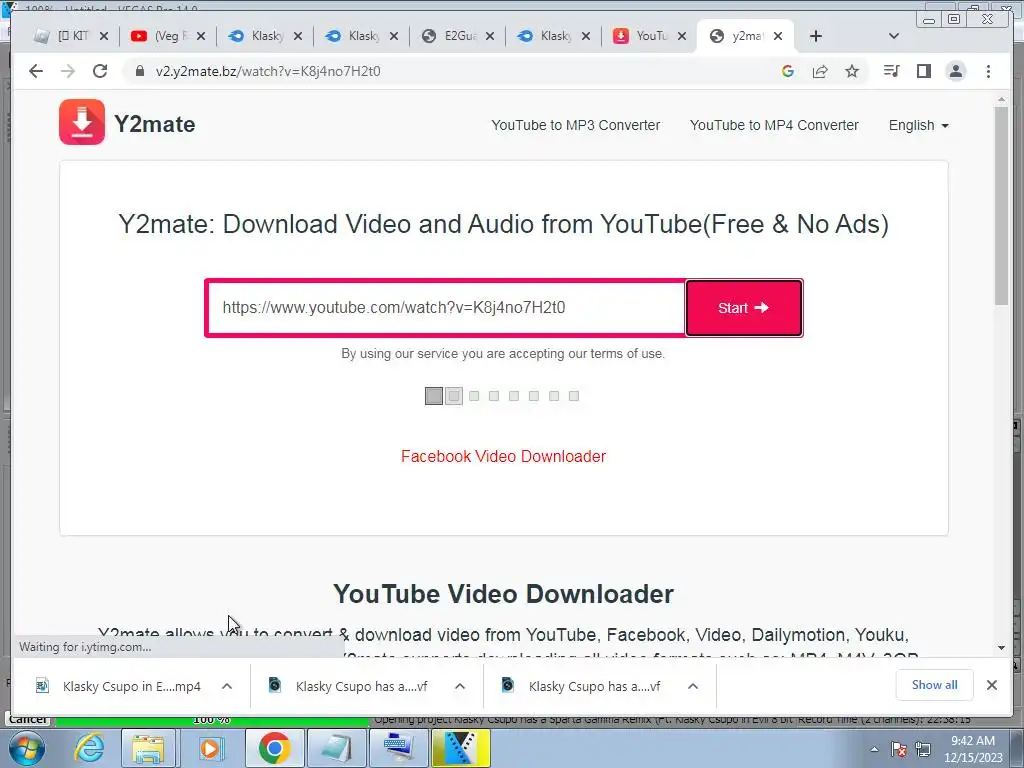Open the Google lens icon in address bar

pos(788,71)
